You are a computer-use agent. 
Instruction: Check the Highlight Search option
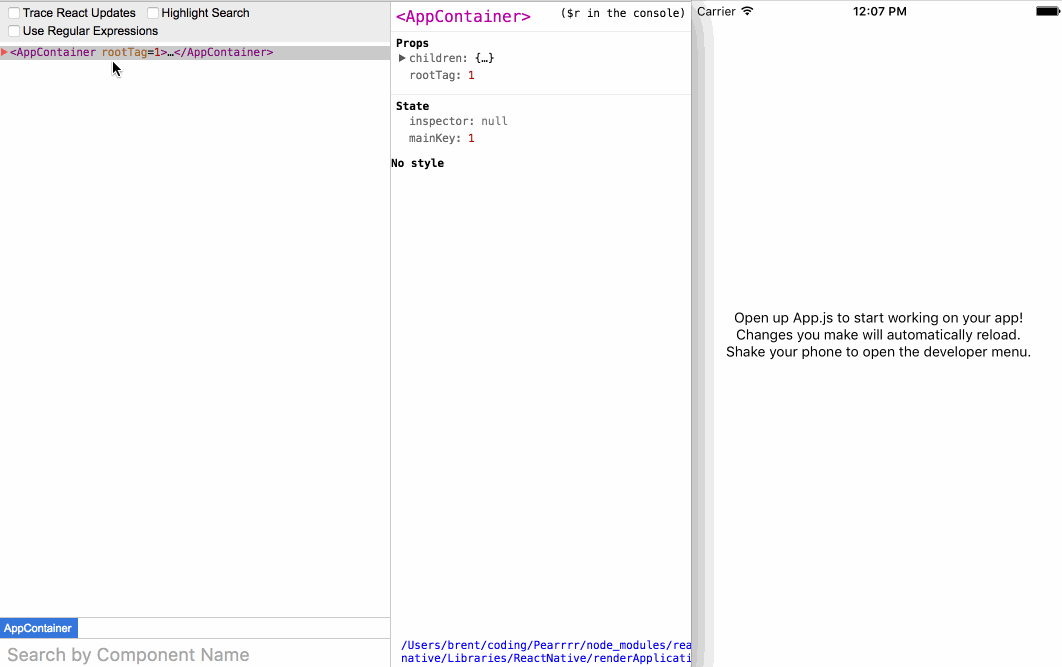153,12
